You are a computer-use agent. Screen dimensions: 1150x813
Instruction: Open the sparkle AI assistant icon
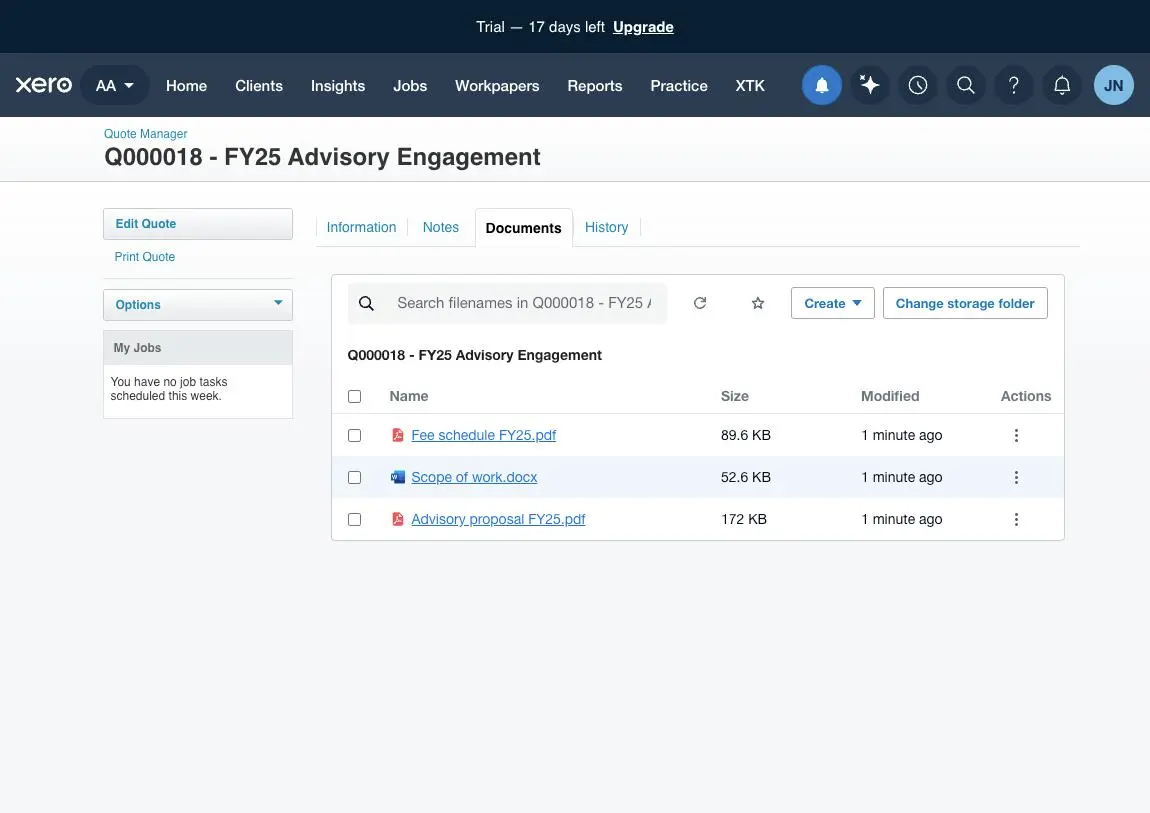(x=870, y=85)
